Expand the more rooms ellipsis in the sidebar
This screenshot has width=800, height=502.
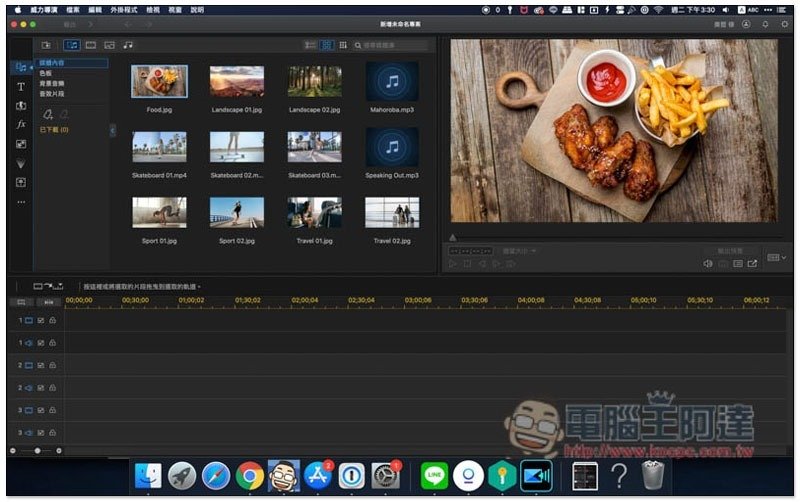(21, 202)
